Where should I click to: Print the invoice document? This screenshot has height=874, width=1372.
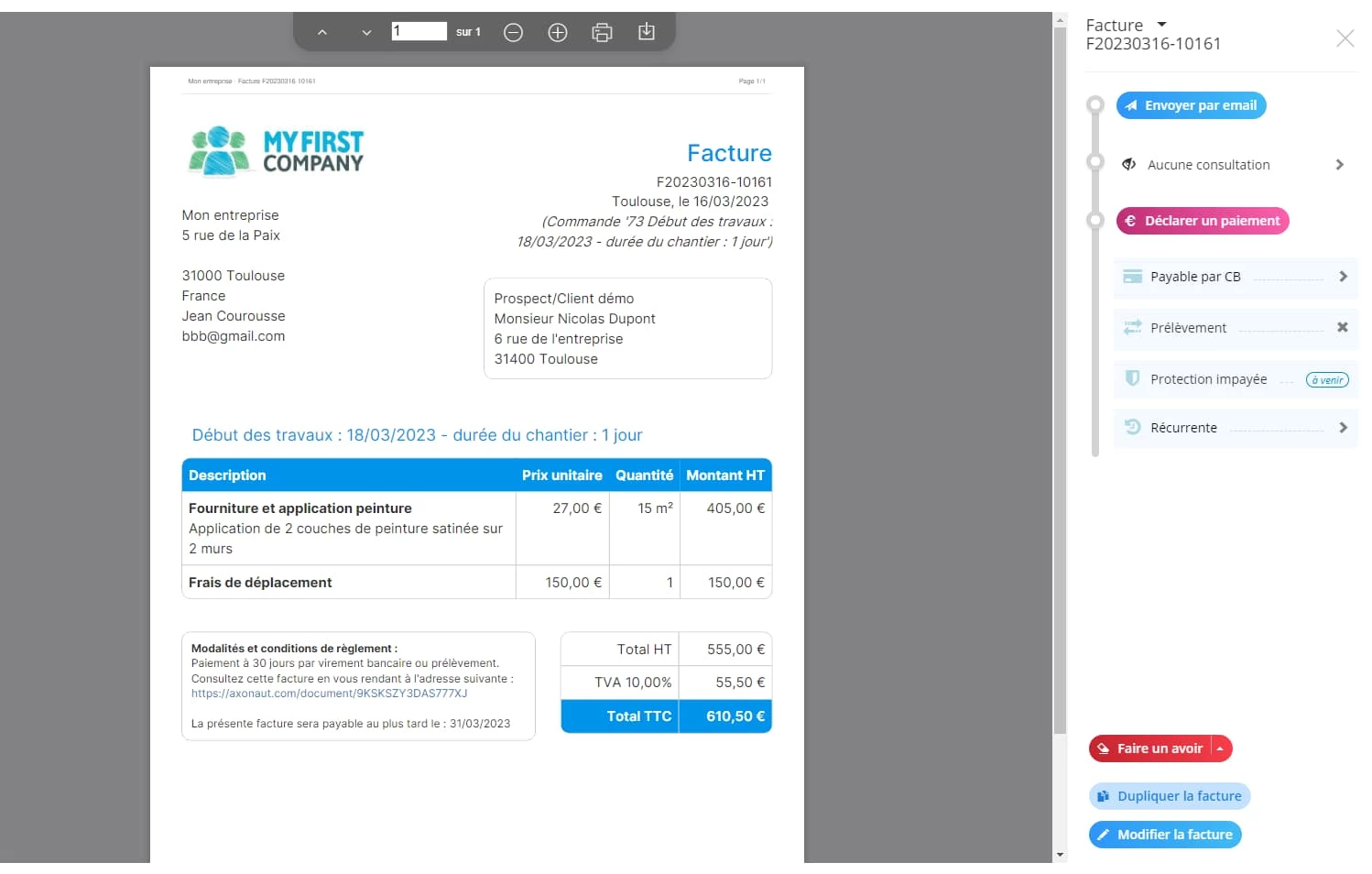point(602,33)
